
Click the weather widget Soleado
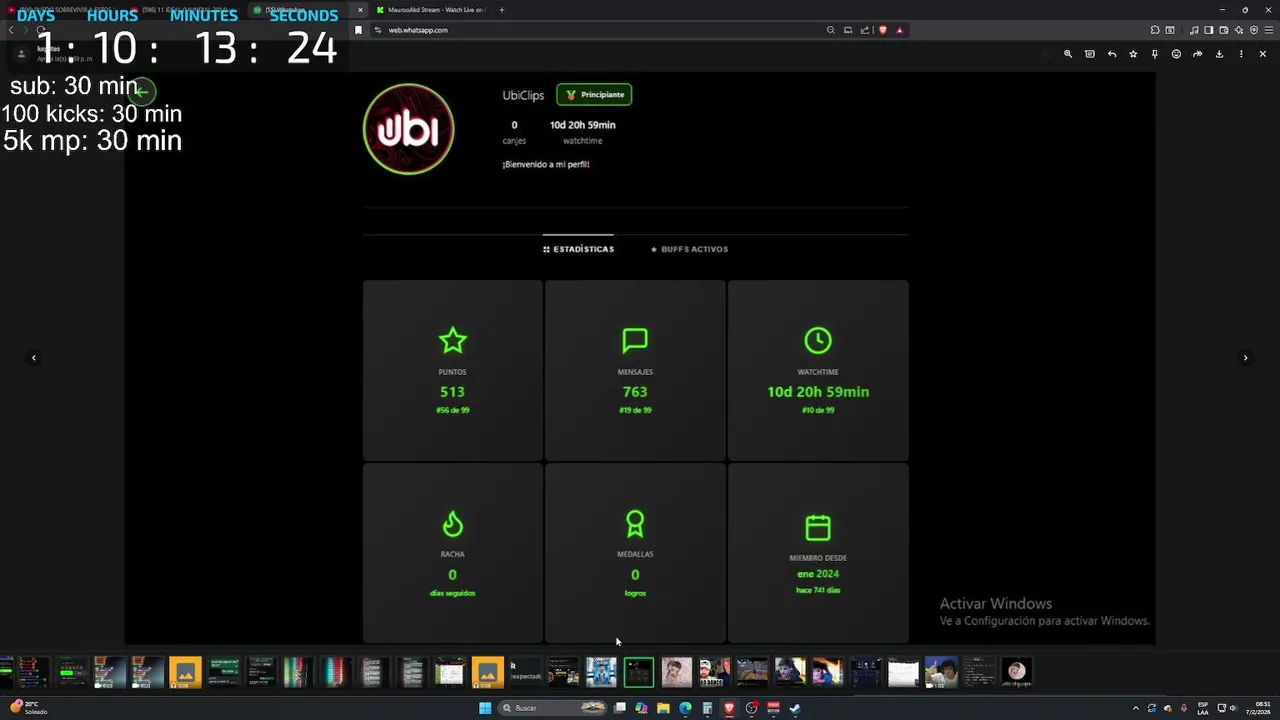point(28,708)
